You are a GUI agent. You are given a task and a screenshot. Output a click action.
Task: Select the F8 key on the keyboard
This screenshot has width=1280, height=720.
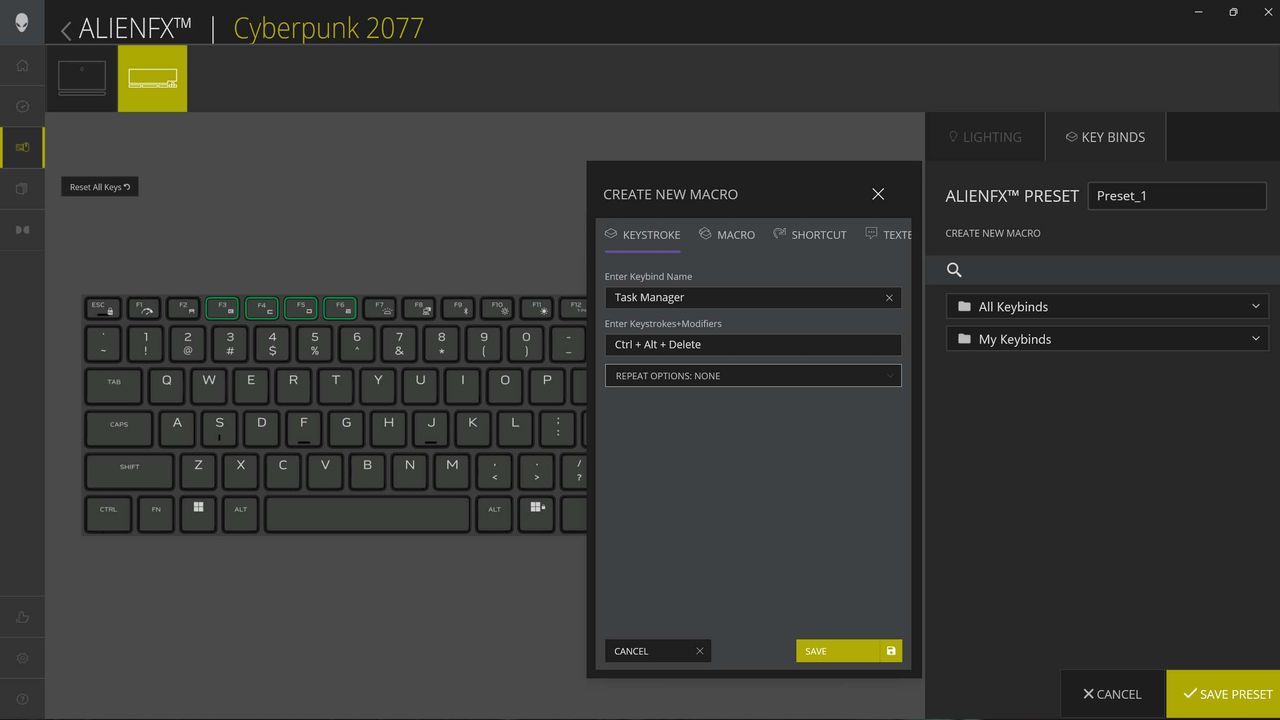point(419,308)
